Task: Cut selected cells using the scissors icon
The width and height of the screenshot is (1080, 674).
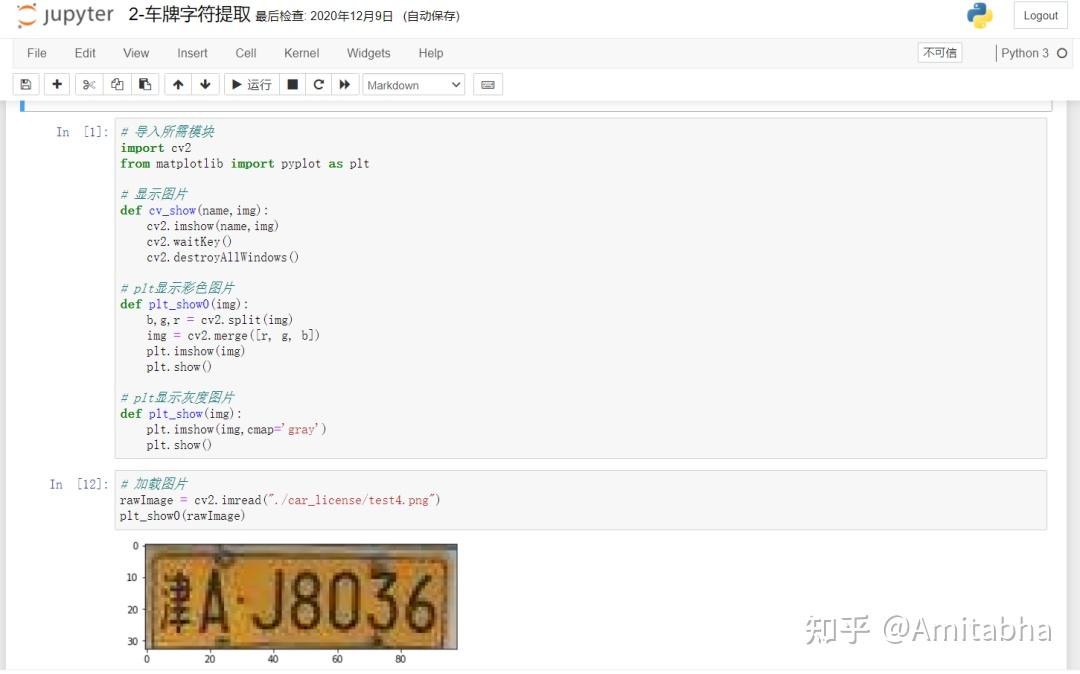Action: 88,85
